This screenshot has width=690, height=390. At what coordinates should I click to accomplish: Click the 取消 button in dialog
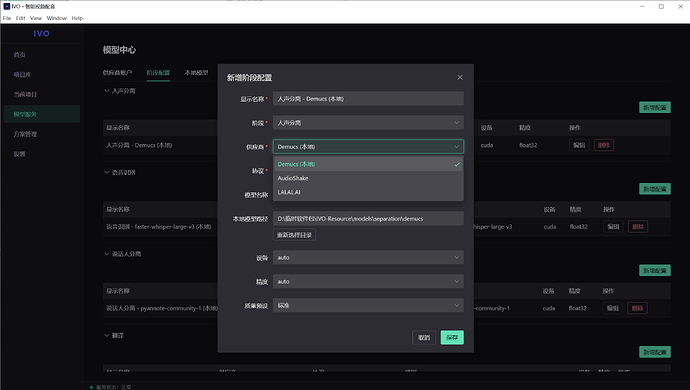click(424, 338)
